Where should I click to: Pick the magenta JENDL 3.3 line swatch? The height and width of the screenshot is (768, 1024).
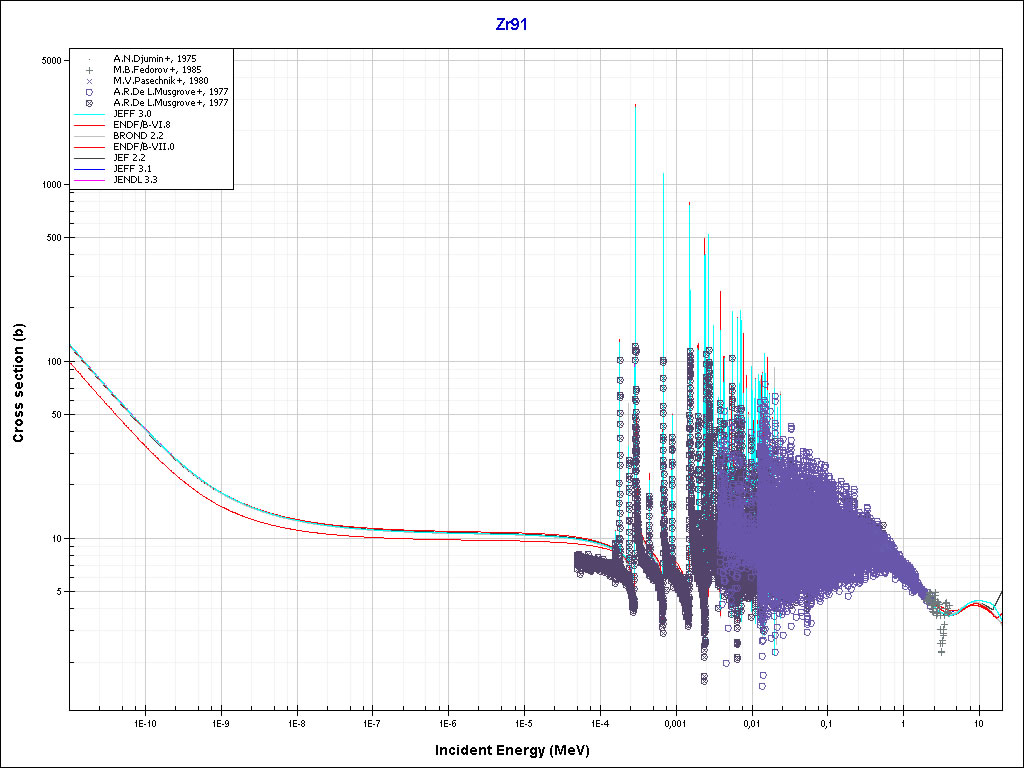[89, 180]
